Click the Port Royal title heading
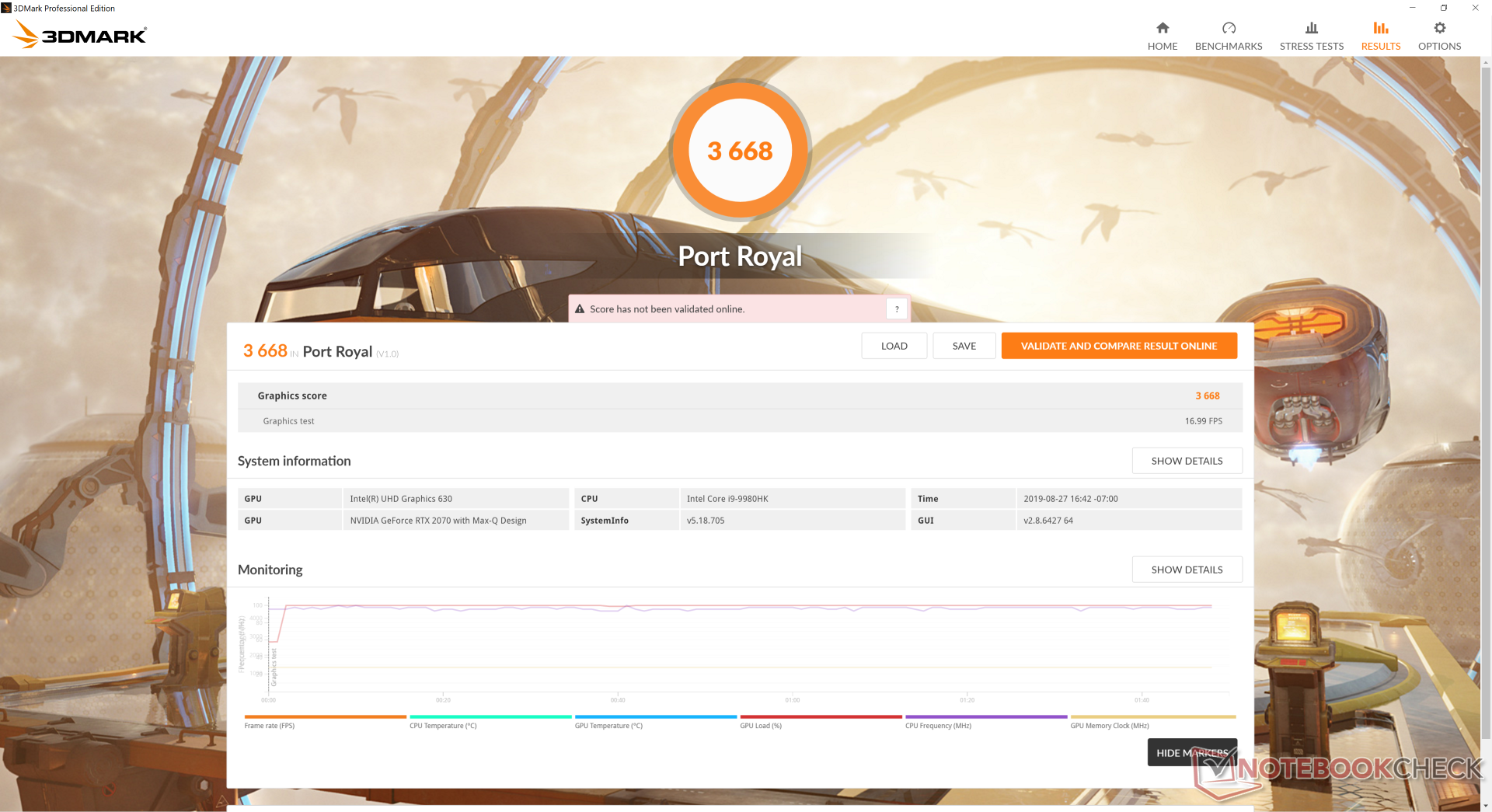Viewport: 1492px width, 812px height. coord(740,256)
